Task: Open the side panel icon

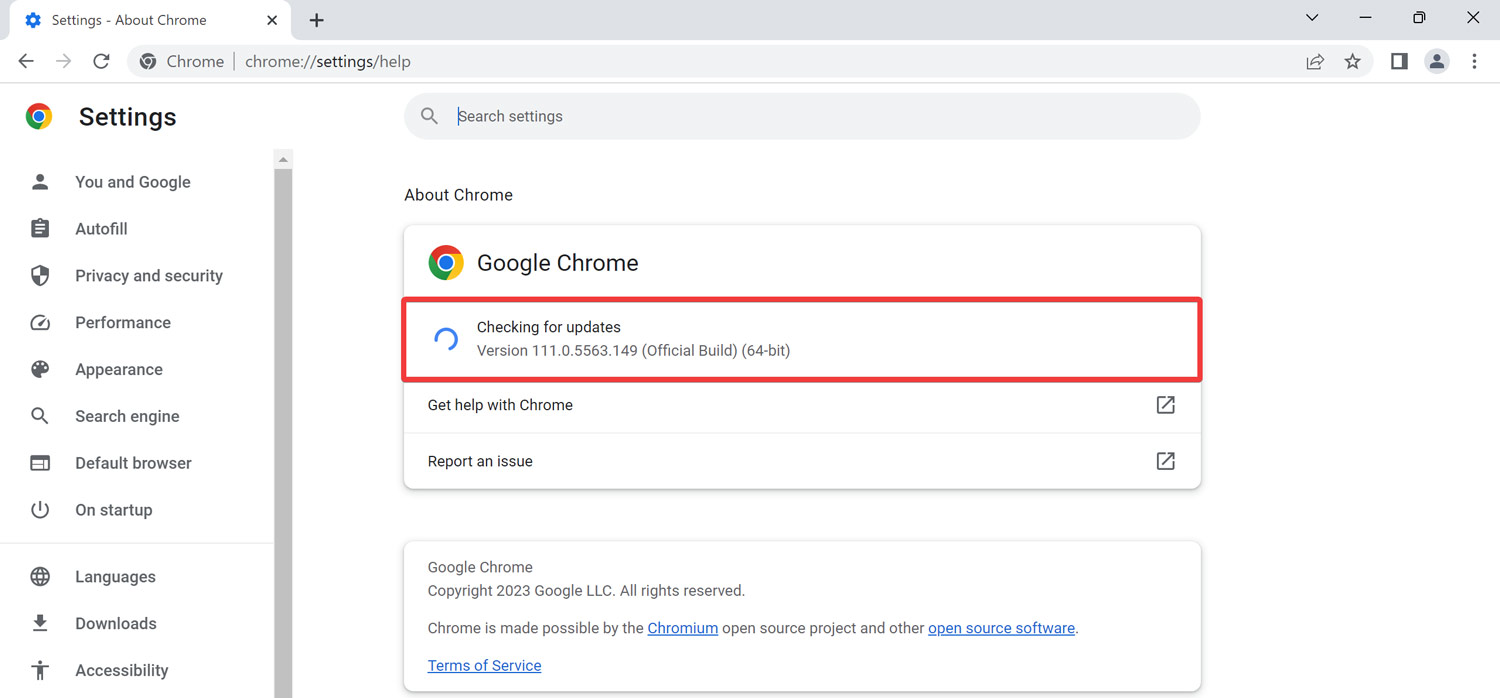Action: point(1399,61)
